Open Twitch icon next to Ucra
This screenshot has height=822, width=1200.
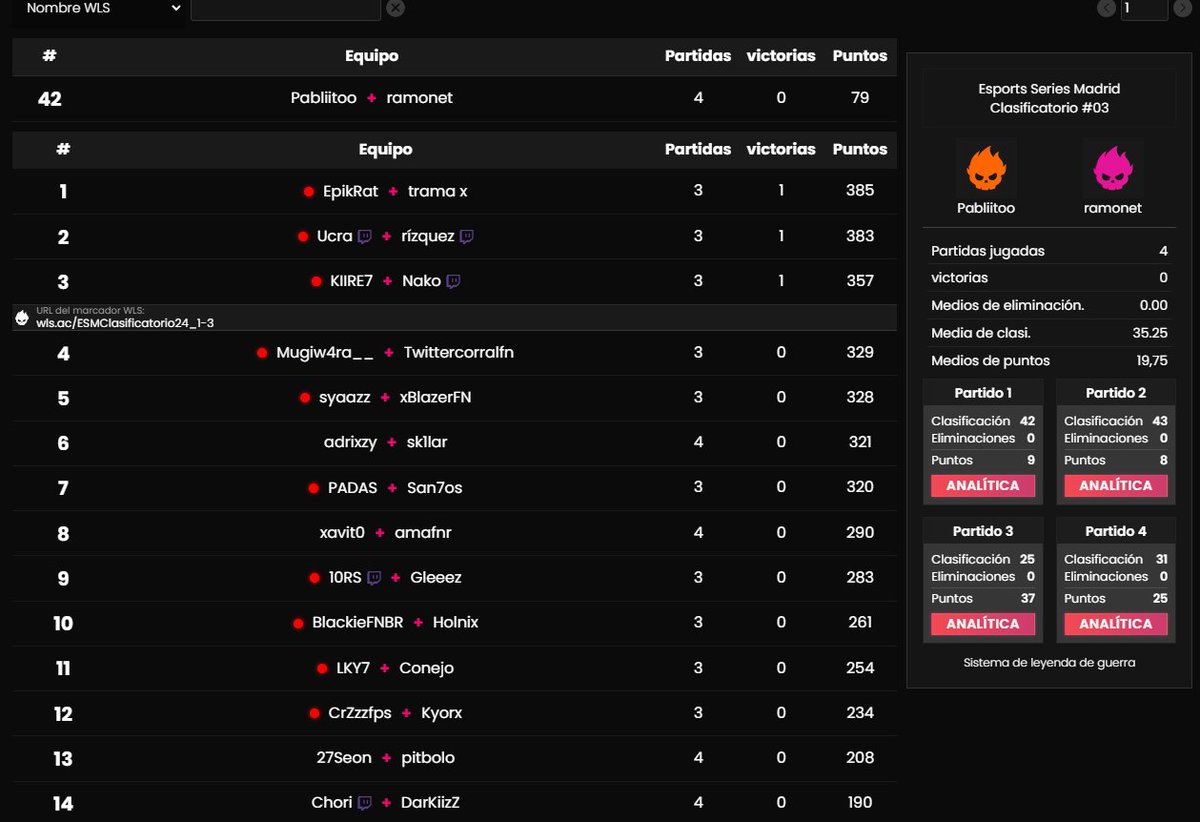tap(365, 236)
